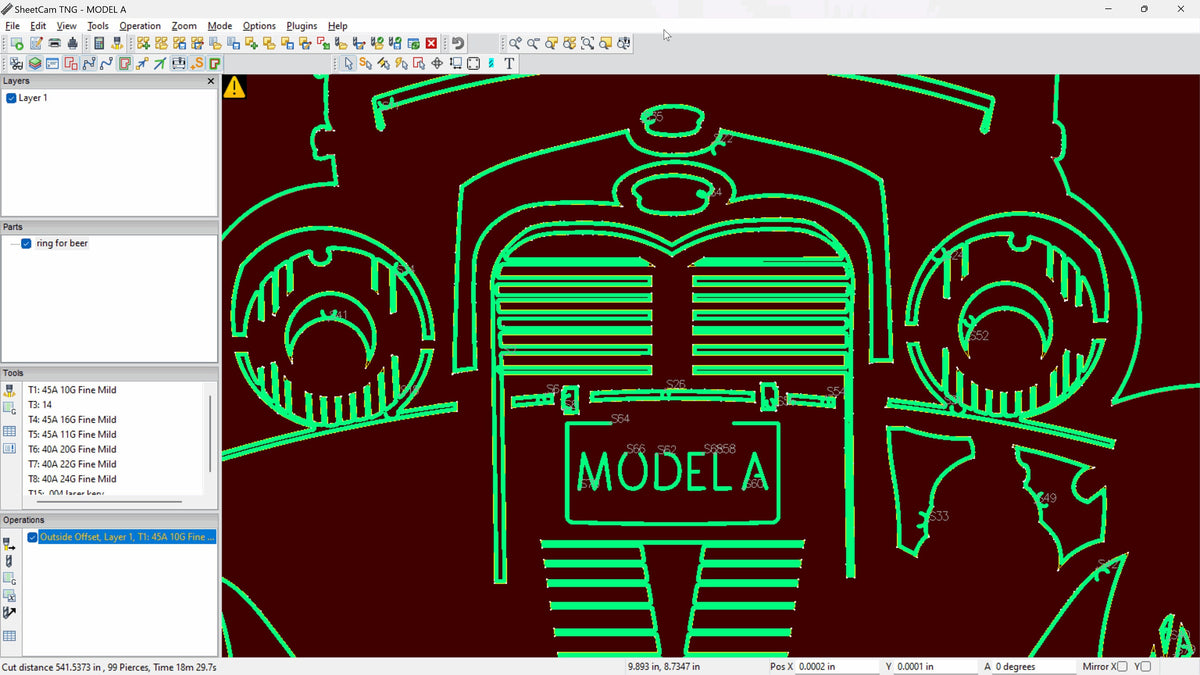Enable the Mirror X checkbox
This screenshot has width=1200, height=675.
tap(1121, 666)
